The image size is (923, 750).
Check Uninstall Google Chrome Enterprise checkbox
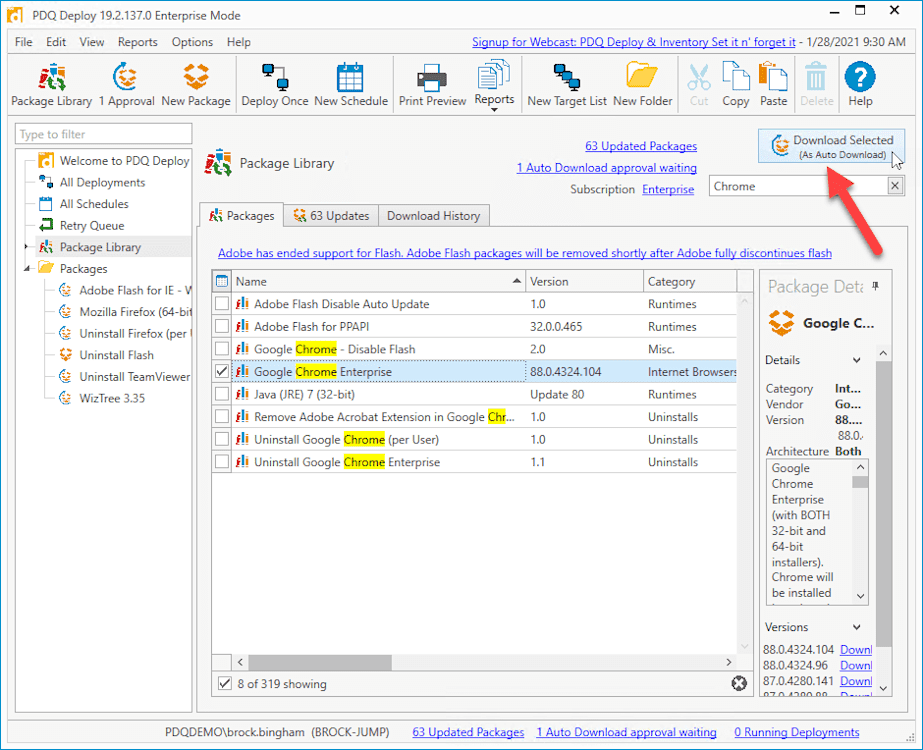pyautogui.click(x=222, y=462)
